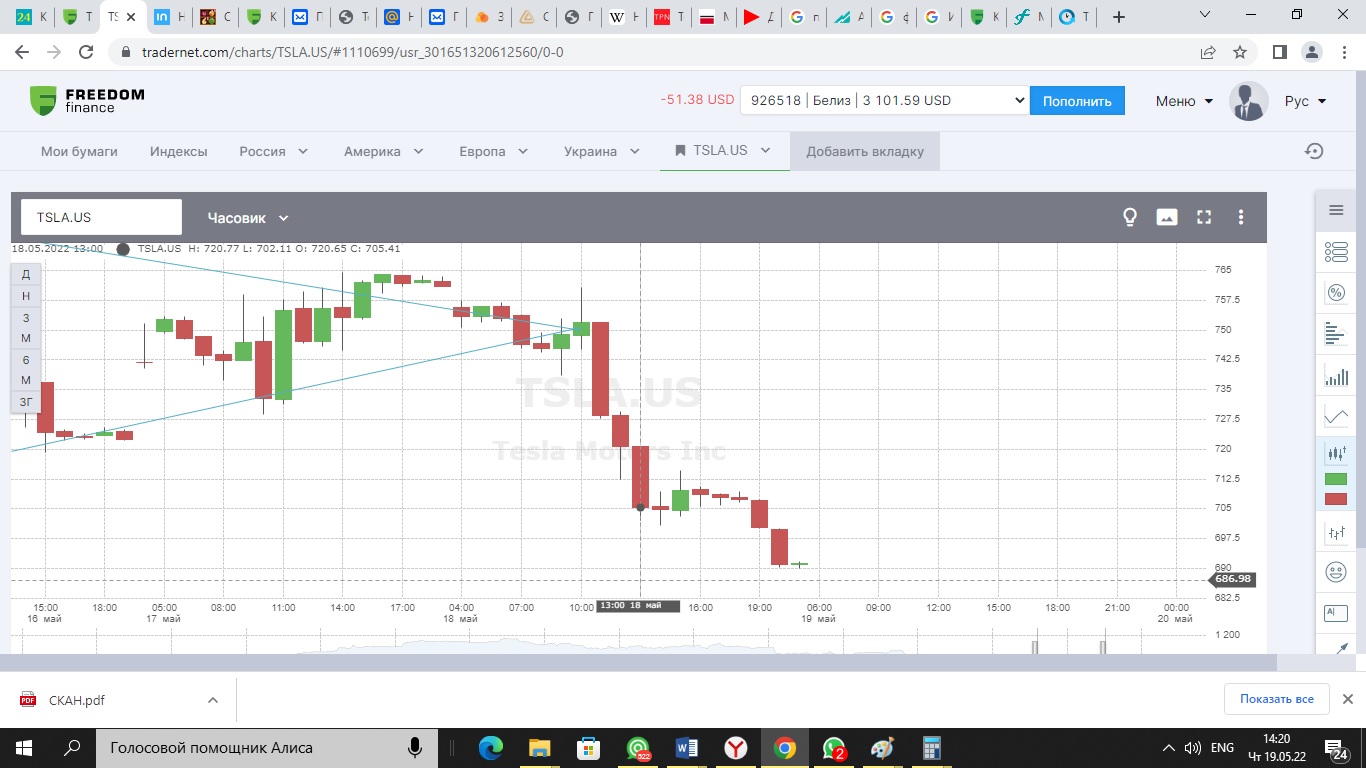Click the TSLA.US ticker input field

click(101, 217)
